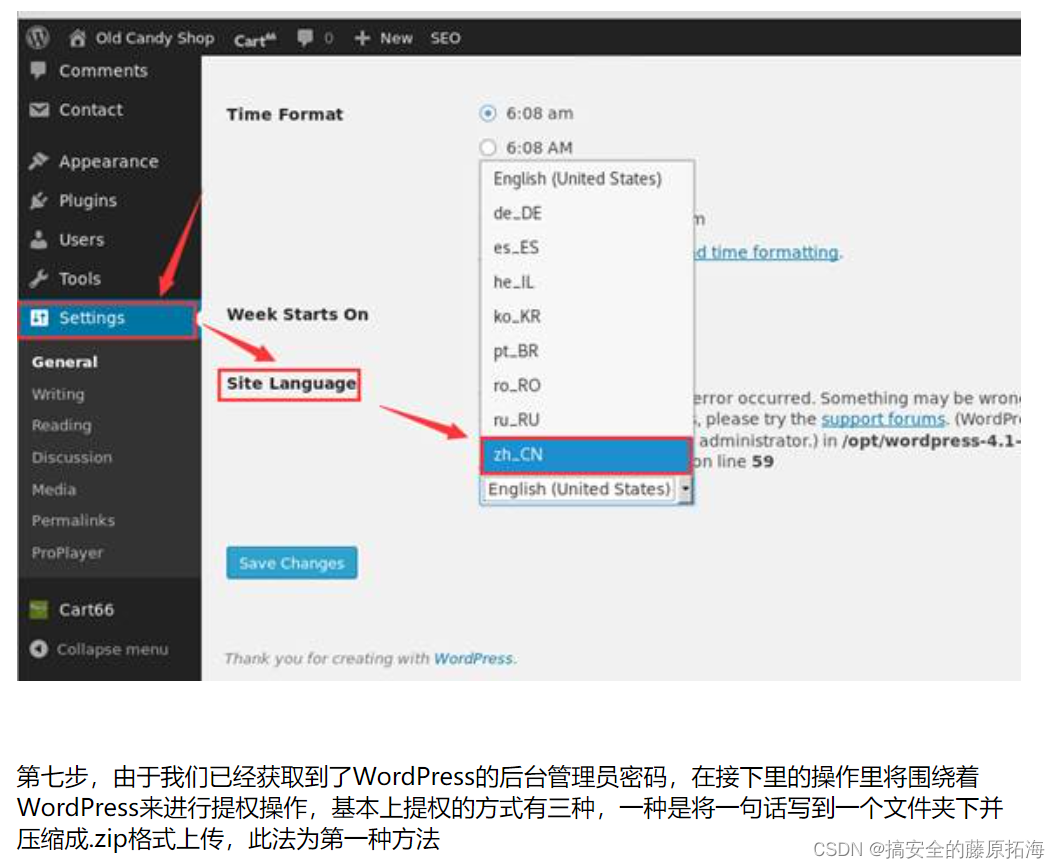This screenshot has width=1060, height=868.
Task: Click the Time Format label
Action: pyautogui.click(x=285, y=114)
